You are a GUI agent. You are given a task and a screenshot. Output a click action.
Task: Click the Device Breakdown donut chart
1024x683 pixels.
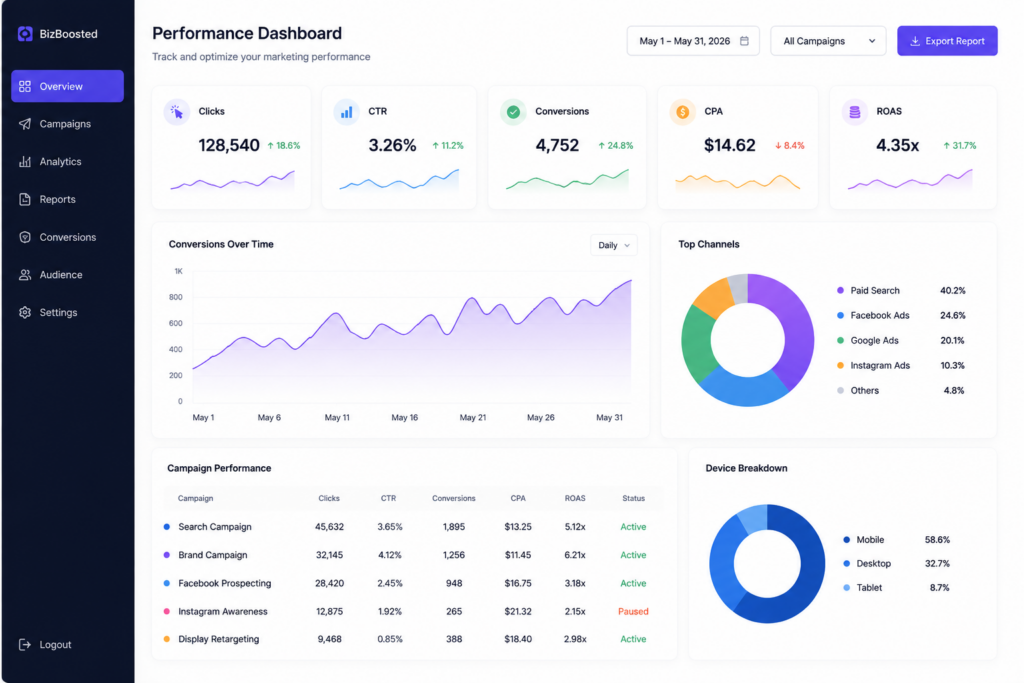click(767, 564)
